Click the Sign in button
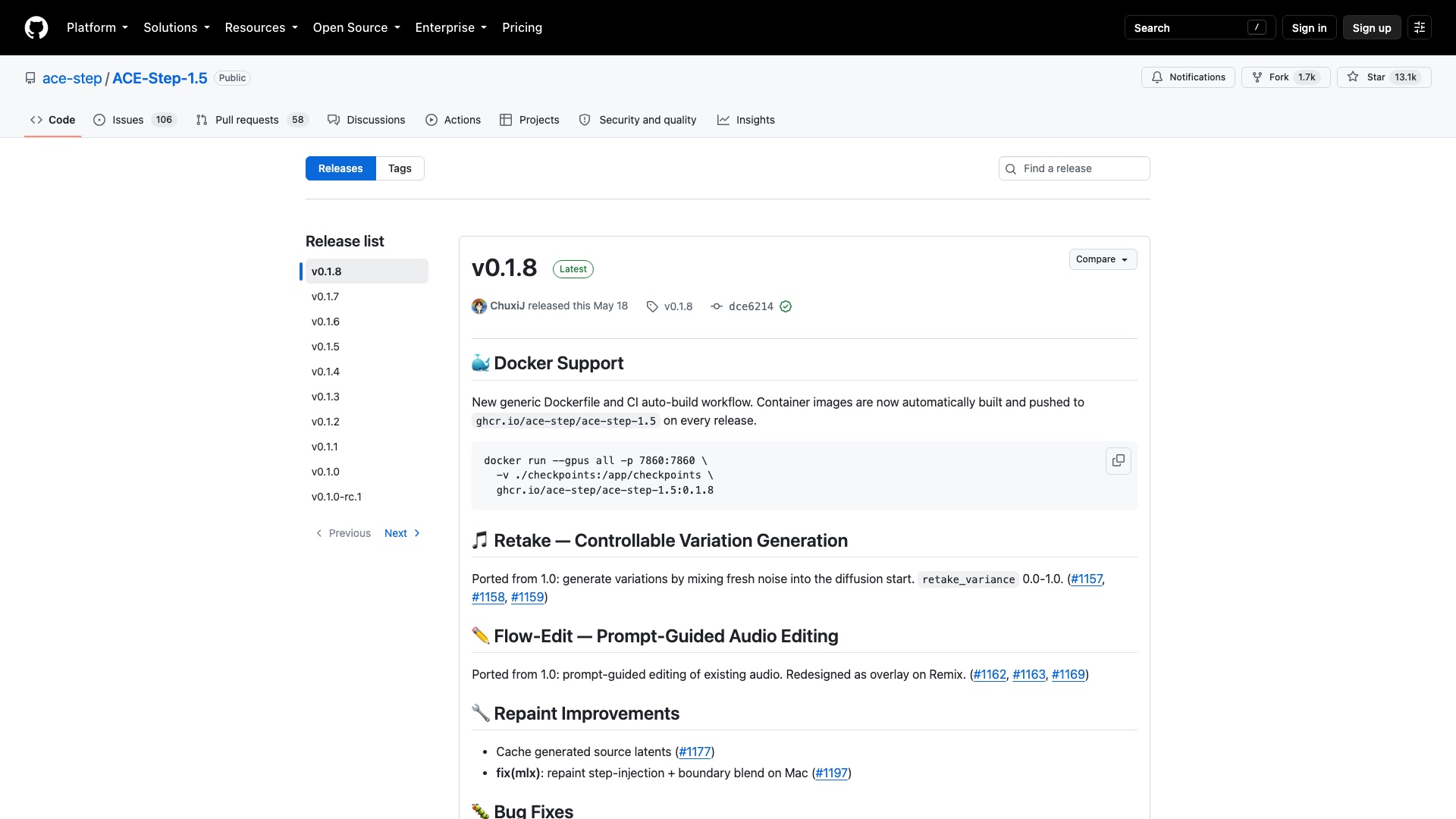The width and height of the screenshot is (1456, 819). coord(1309,27)
